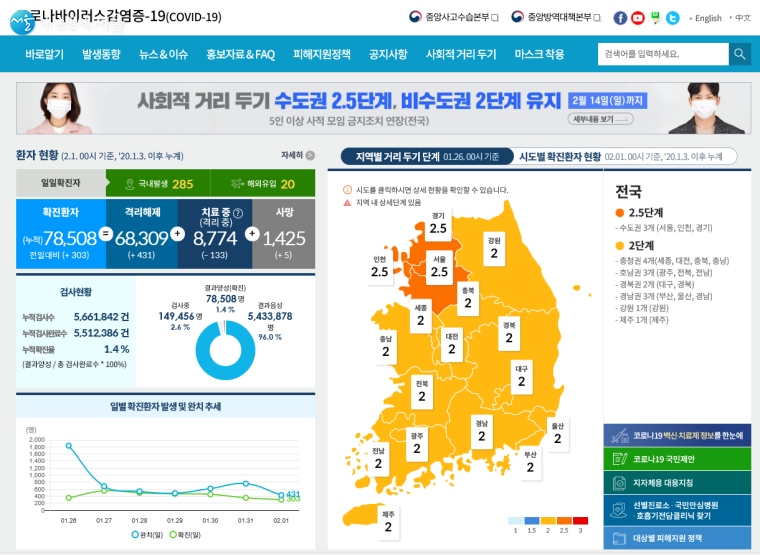Select the Seoul (서울) region on map
760x555 pixels.
[x=438, y=265]
